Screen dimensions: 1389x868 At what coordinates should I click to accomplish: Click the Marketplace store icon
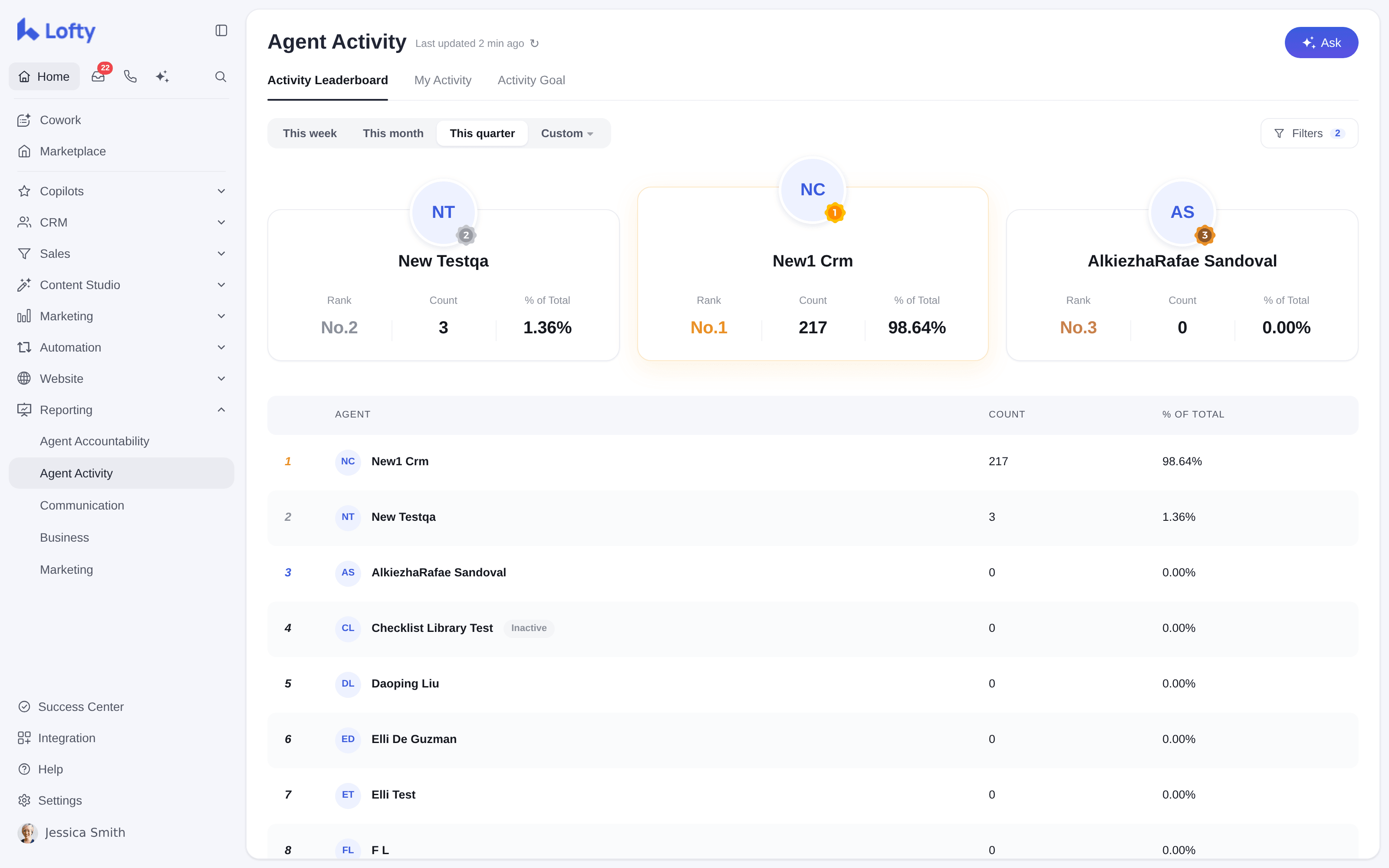pyautogui.click(x=24, y=151)
